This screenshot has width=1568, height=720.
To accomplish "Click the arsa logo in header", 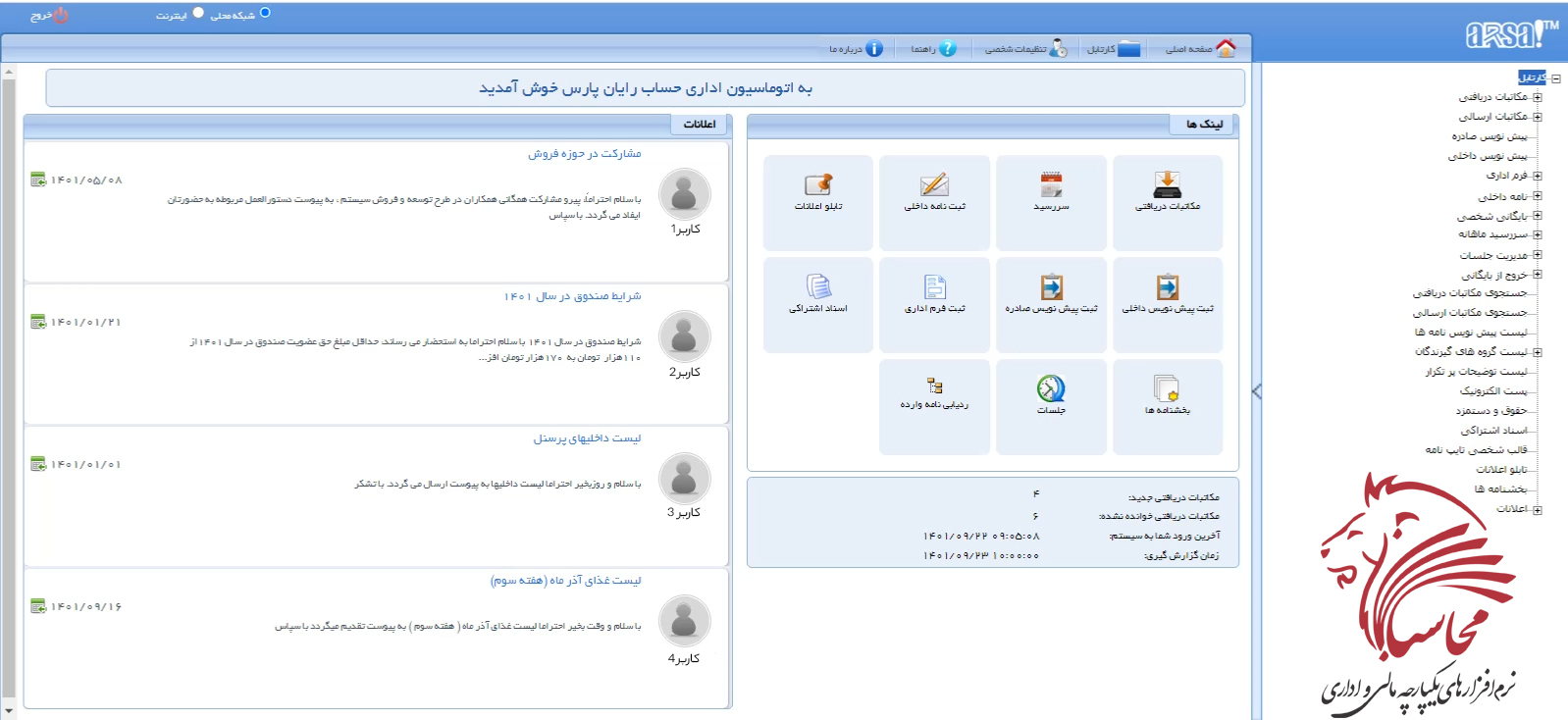I will [1511, 34].
